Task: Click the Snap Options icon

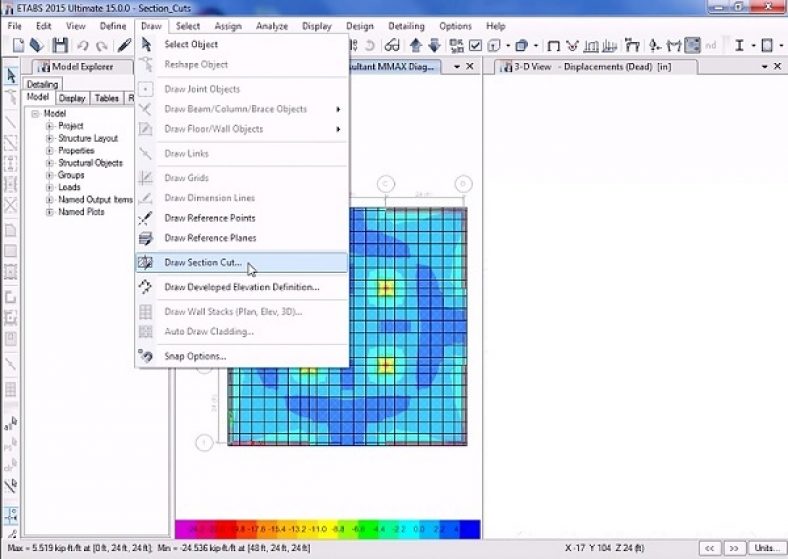Action: point(145,356)
